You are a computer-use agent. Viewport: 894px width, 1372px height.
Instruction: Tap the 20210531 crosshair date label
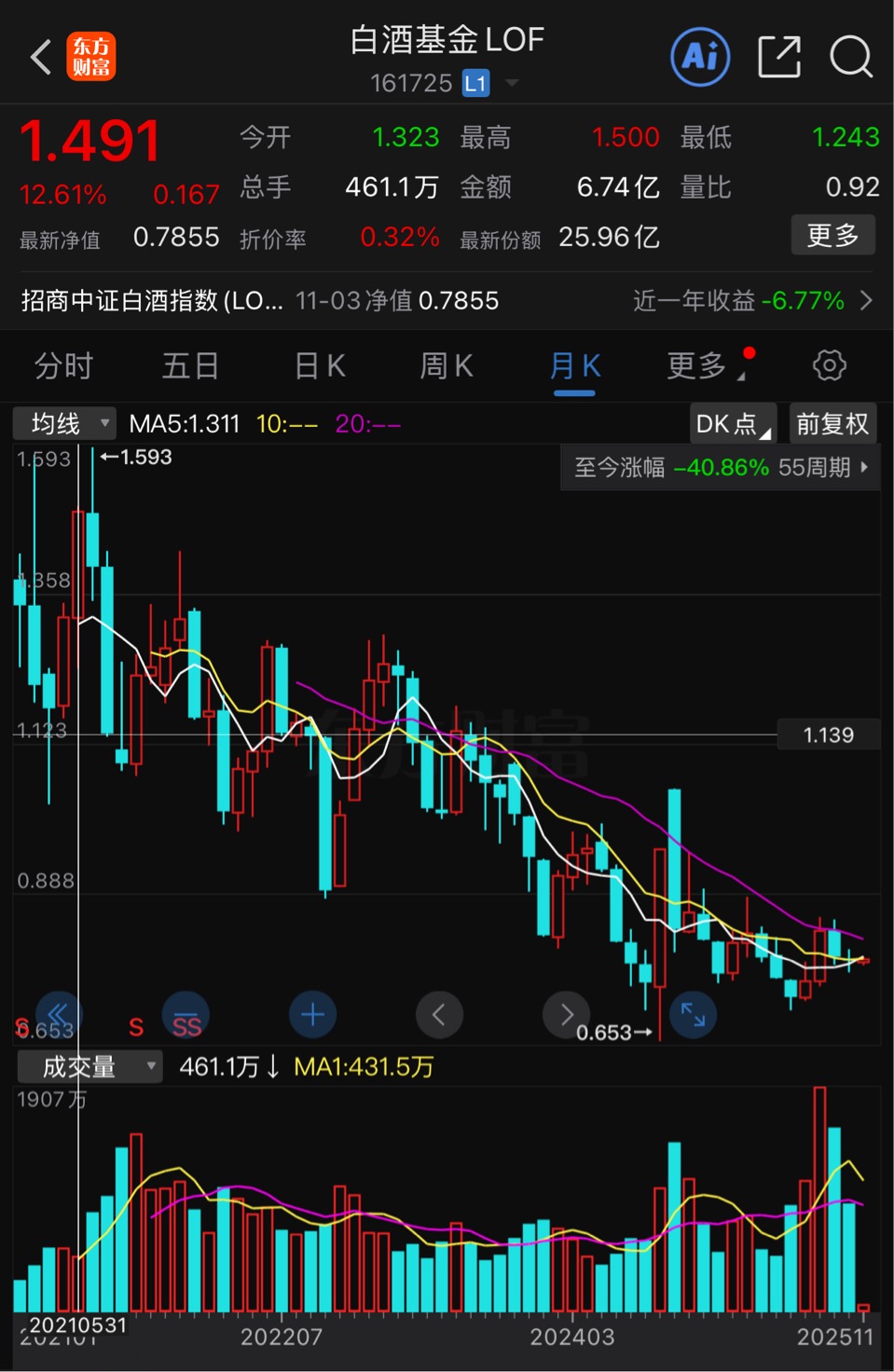click(77, 1324)
